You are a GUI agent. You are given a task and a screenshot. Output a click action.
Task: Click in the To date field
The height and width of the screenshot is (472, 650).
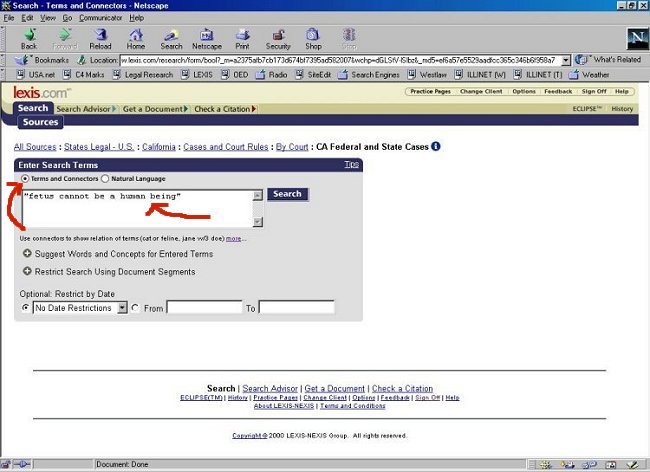[297, 307]
